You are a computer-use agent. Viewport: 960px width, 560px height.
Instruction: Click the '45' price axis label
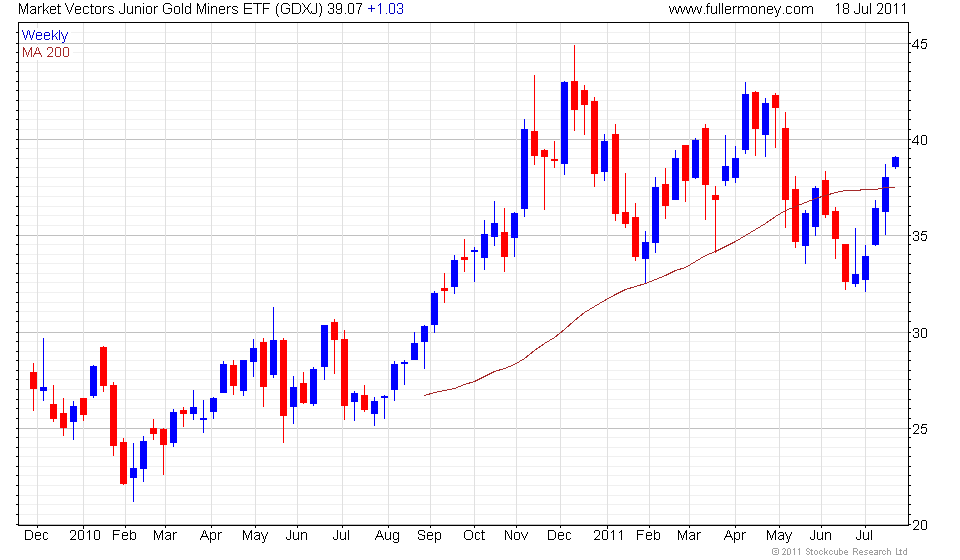coord(920,44)
